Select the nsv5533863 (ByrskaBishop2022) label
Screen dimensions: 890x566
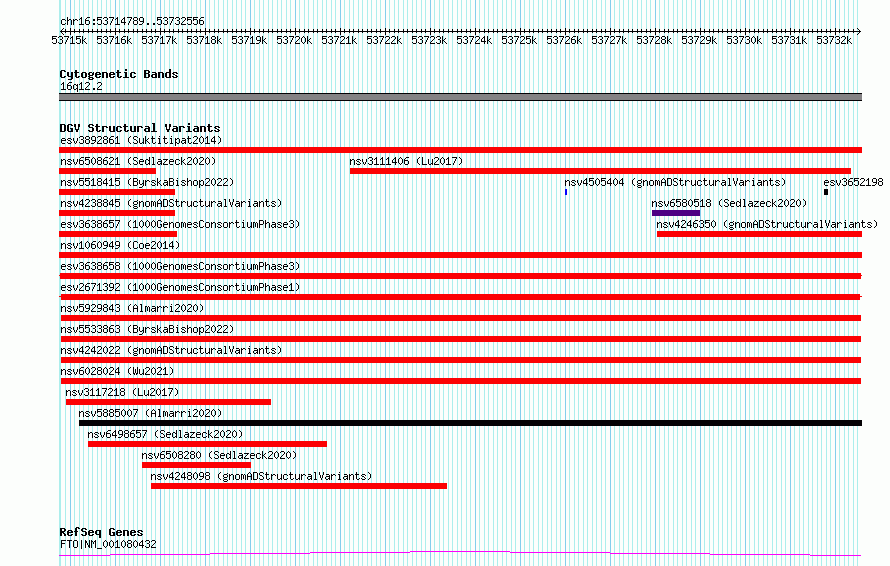coord(147,329)
